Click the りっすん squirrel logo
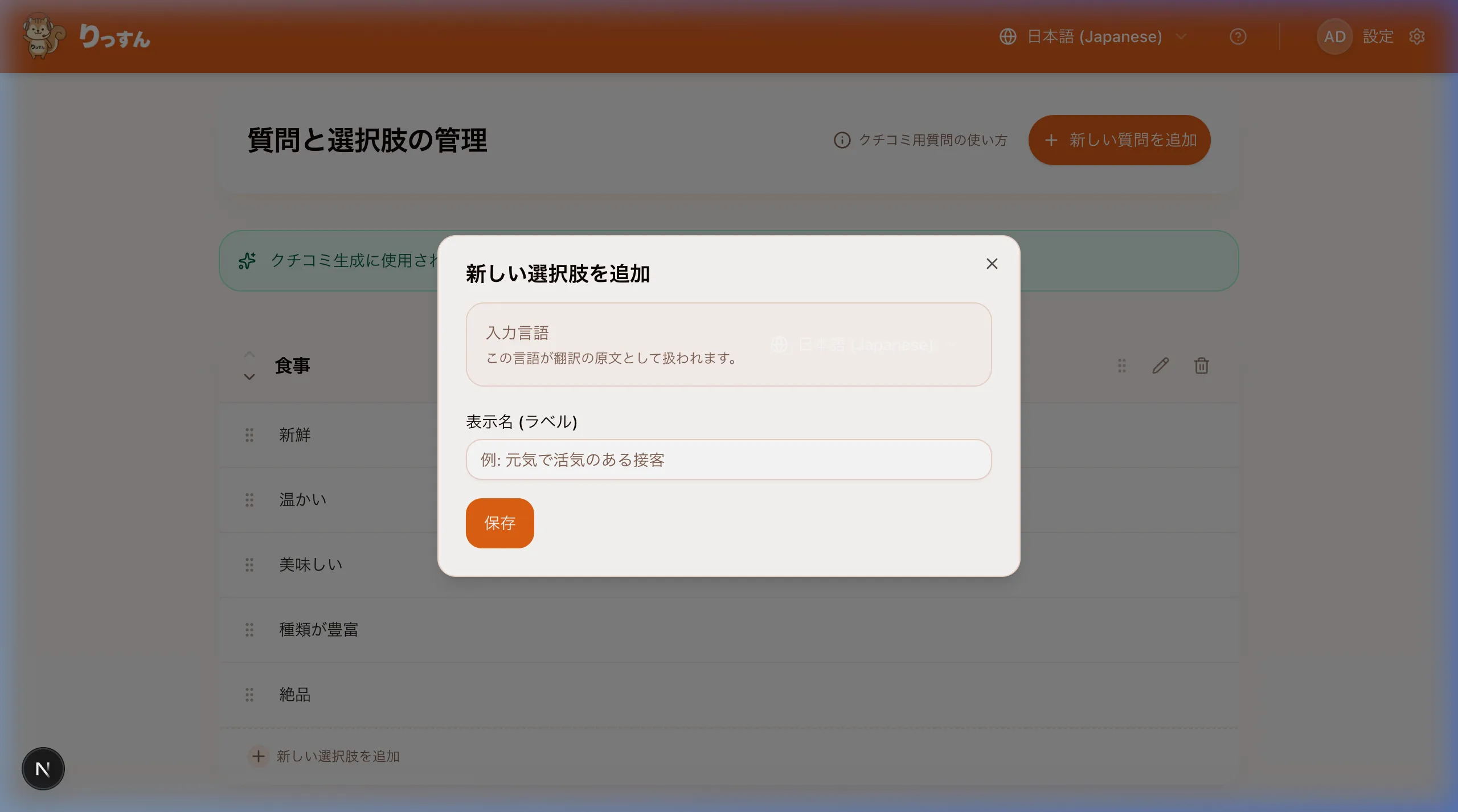Viewport: 1458px width, 812px height. click(42, 36)
